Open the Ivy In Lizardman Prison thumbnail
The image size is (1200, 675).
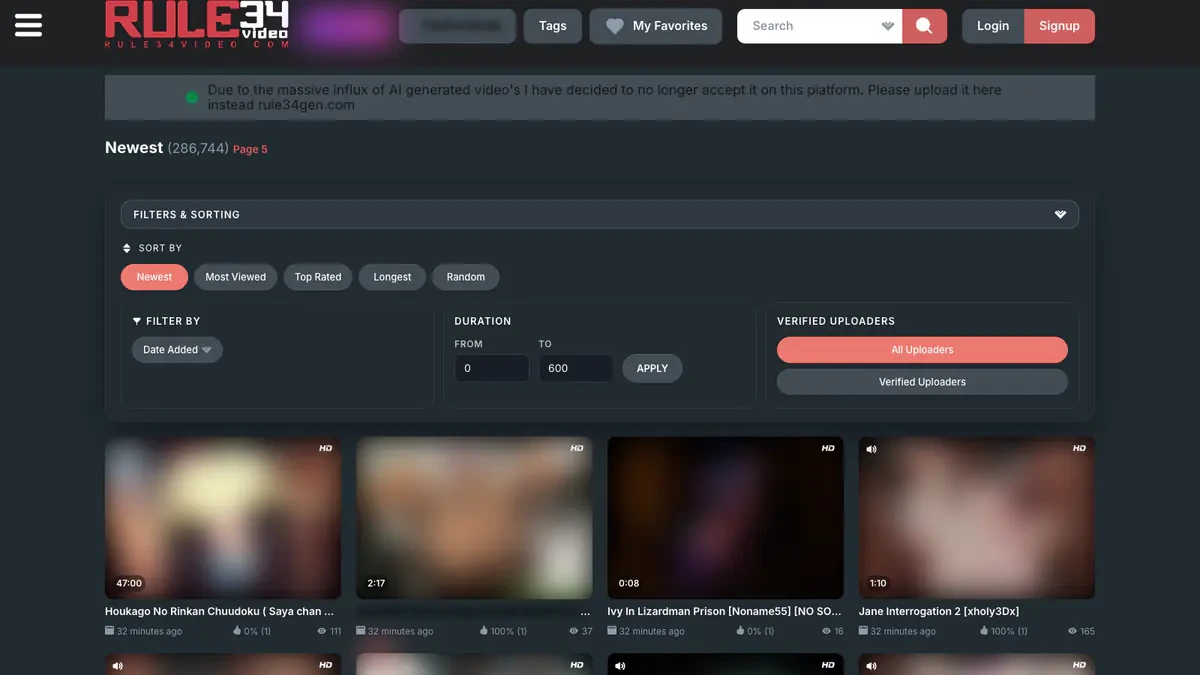click(x=725, y=518)
